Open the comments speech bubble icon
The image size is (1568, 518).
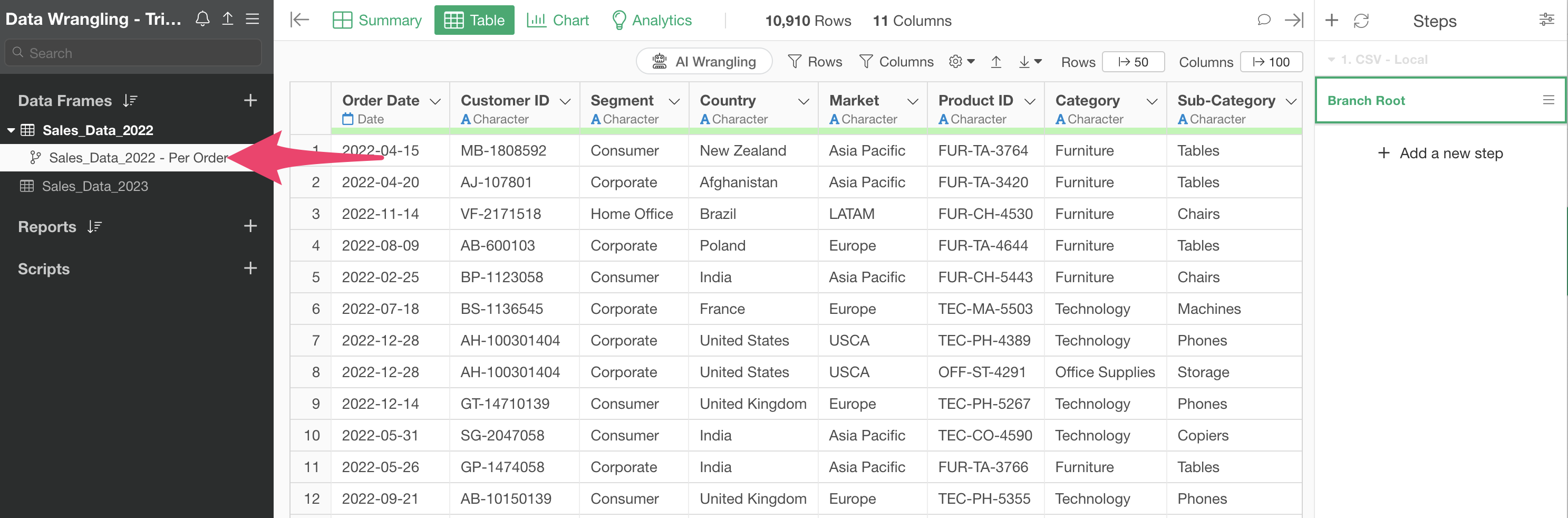(1264, 20)
